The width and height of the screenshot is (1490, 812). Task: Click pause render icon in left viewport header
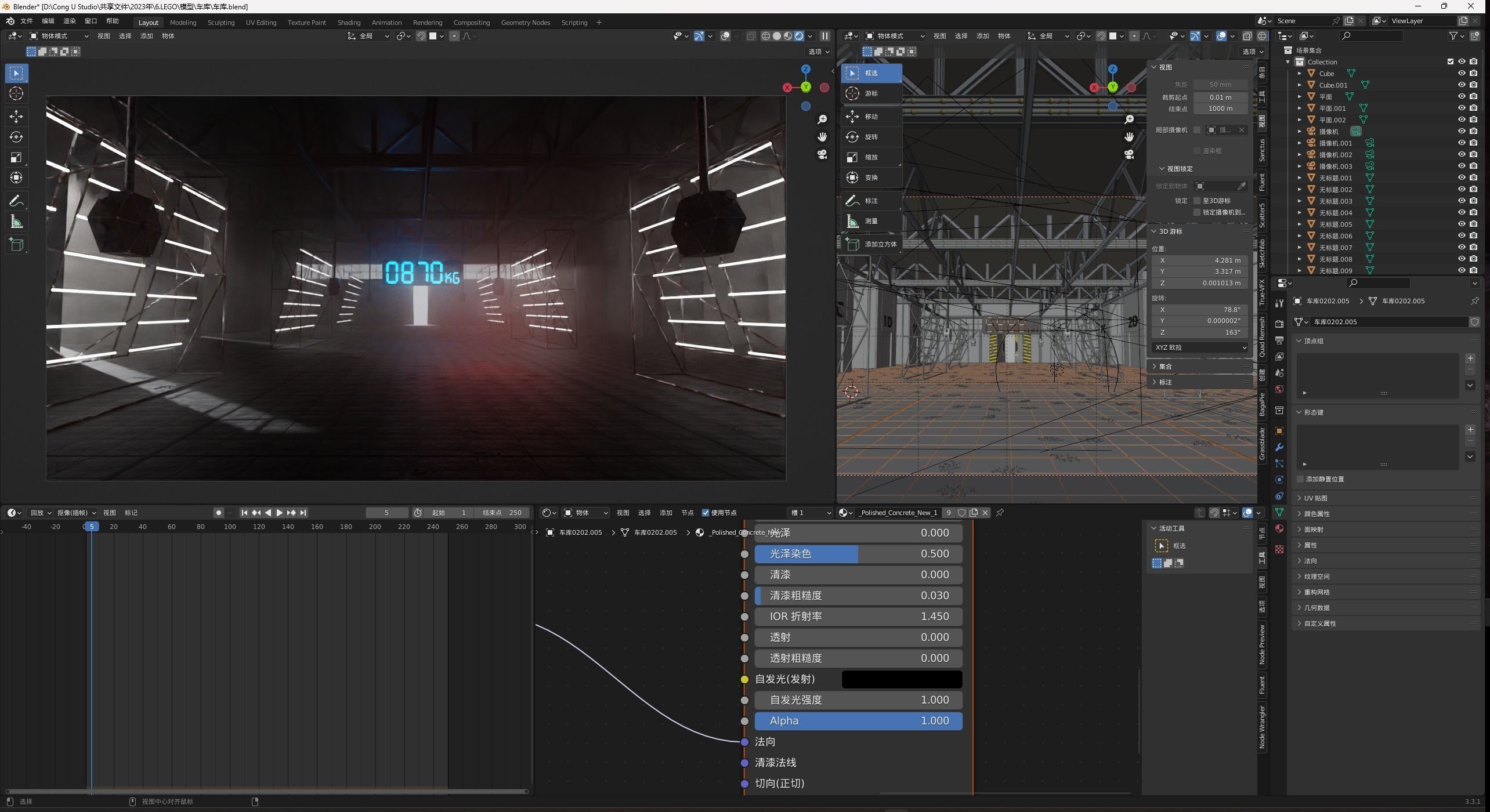coord(824,36)
